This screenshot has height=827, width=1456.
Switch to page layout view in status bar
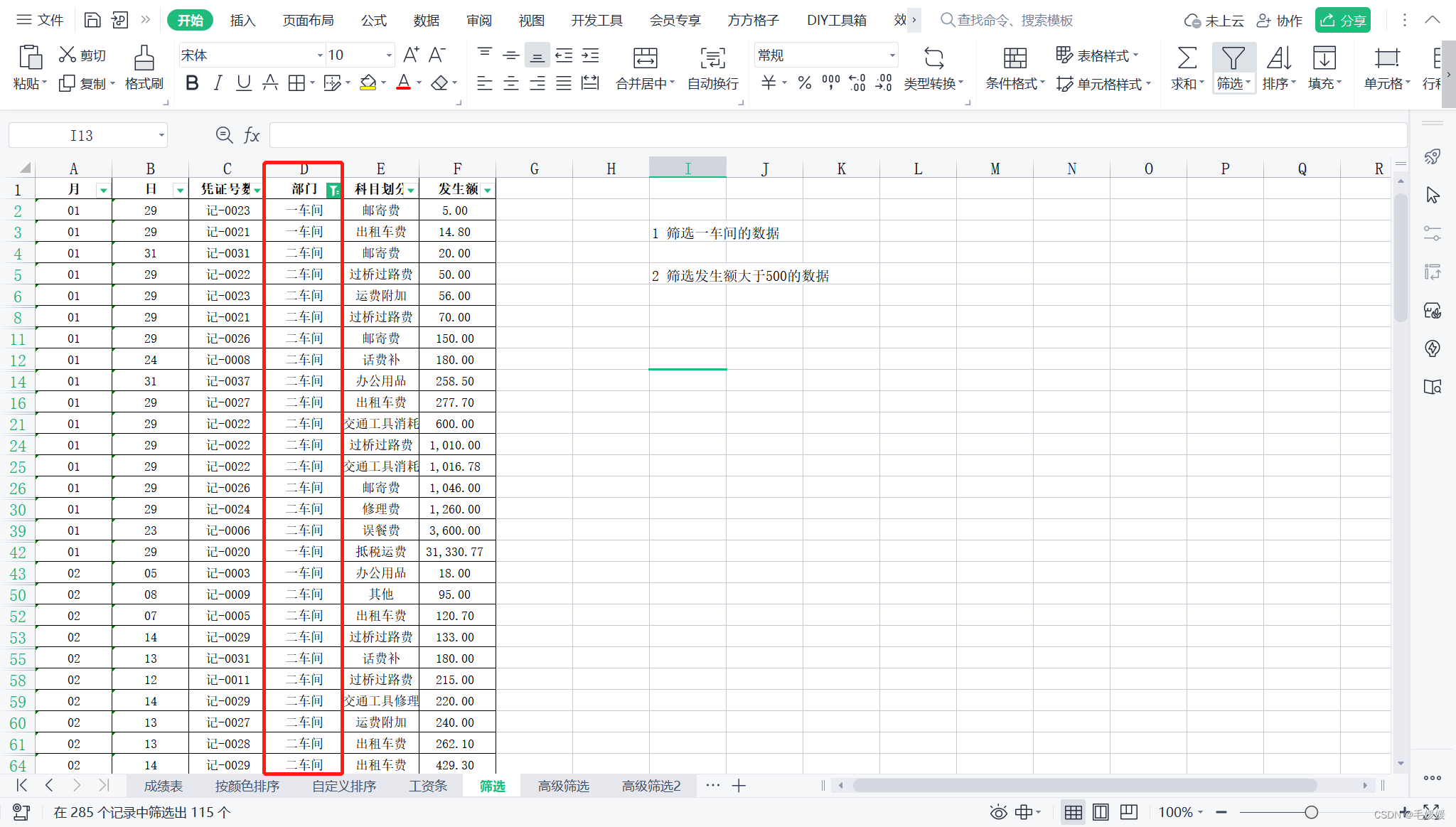1101,812
